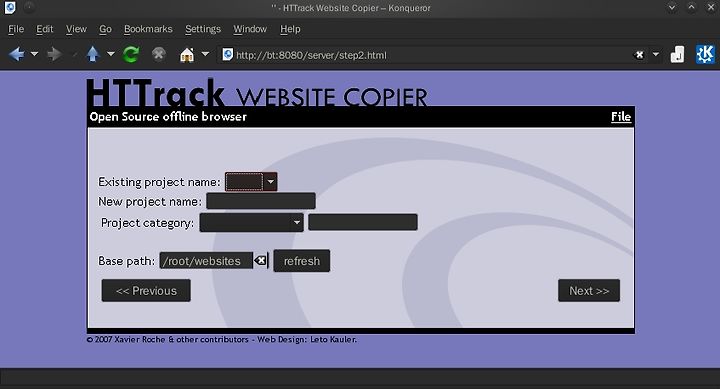Open the Project category dropdown
The width and height of the screenshot is (720, 389).
pos(252,223)
